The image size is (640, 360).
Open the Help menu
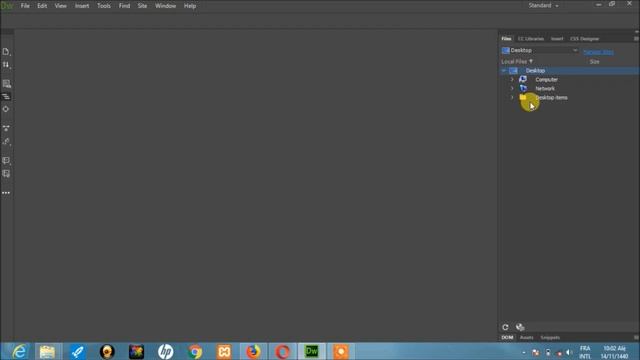(x=190, y=6)
